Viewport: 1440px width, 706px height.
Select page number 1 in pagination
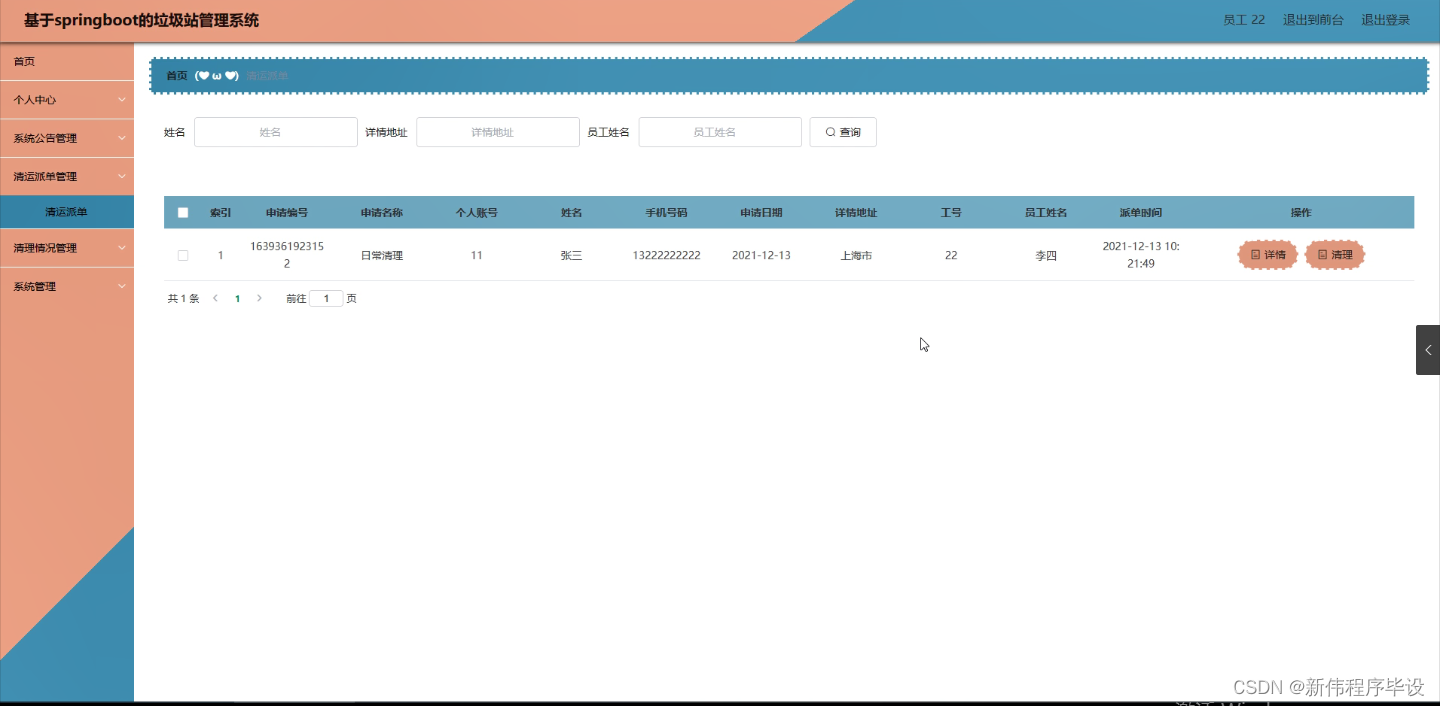(x=237, y=298)
